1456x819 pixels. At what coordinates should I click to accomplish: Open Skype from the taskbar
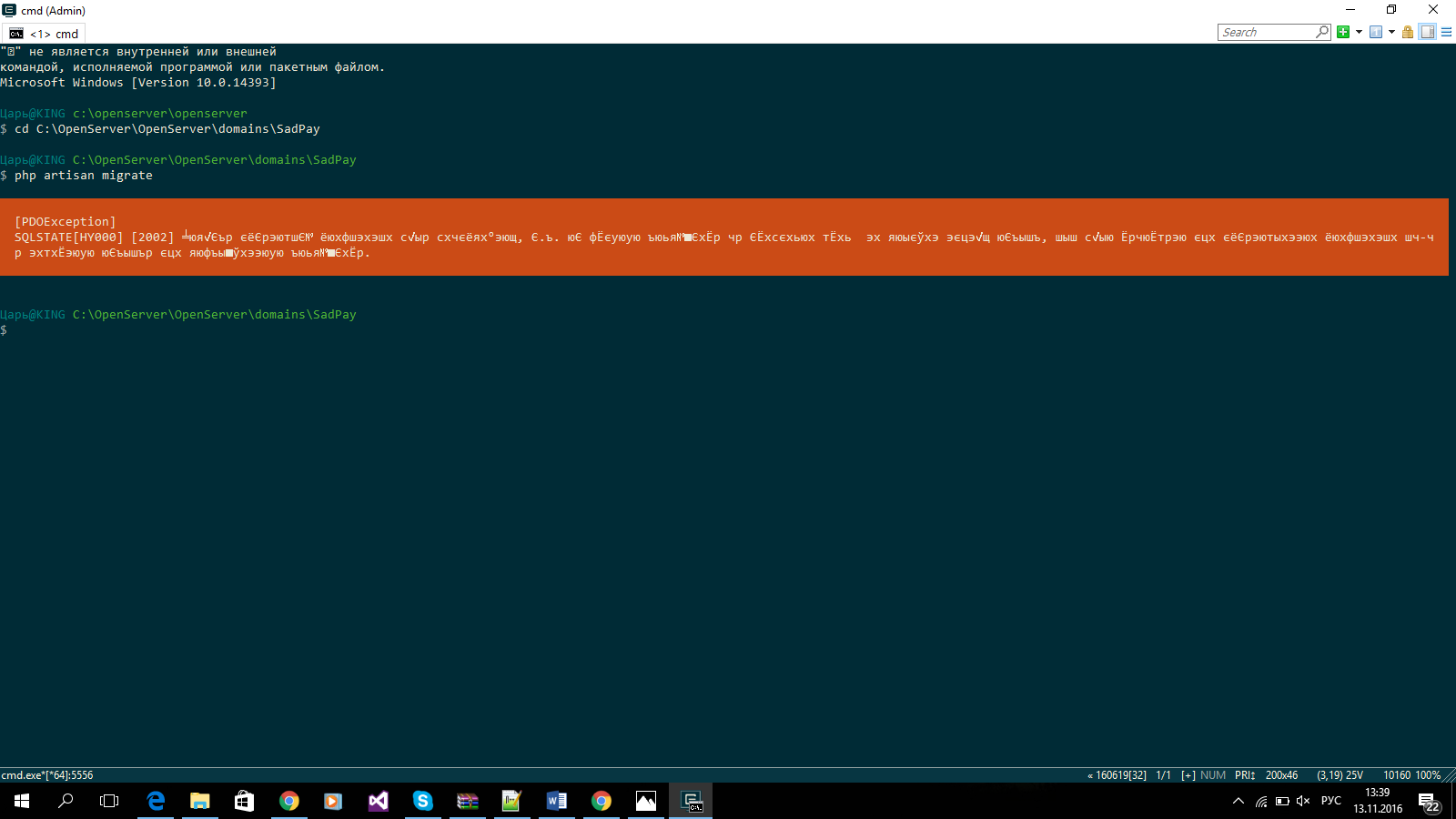coord(423,801)
